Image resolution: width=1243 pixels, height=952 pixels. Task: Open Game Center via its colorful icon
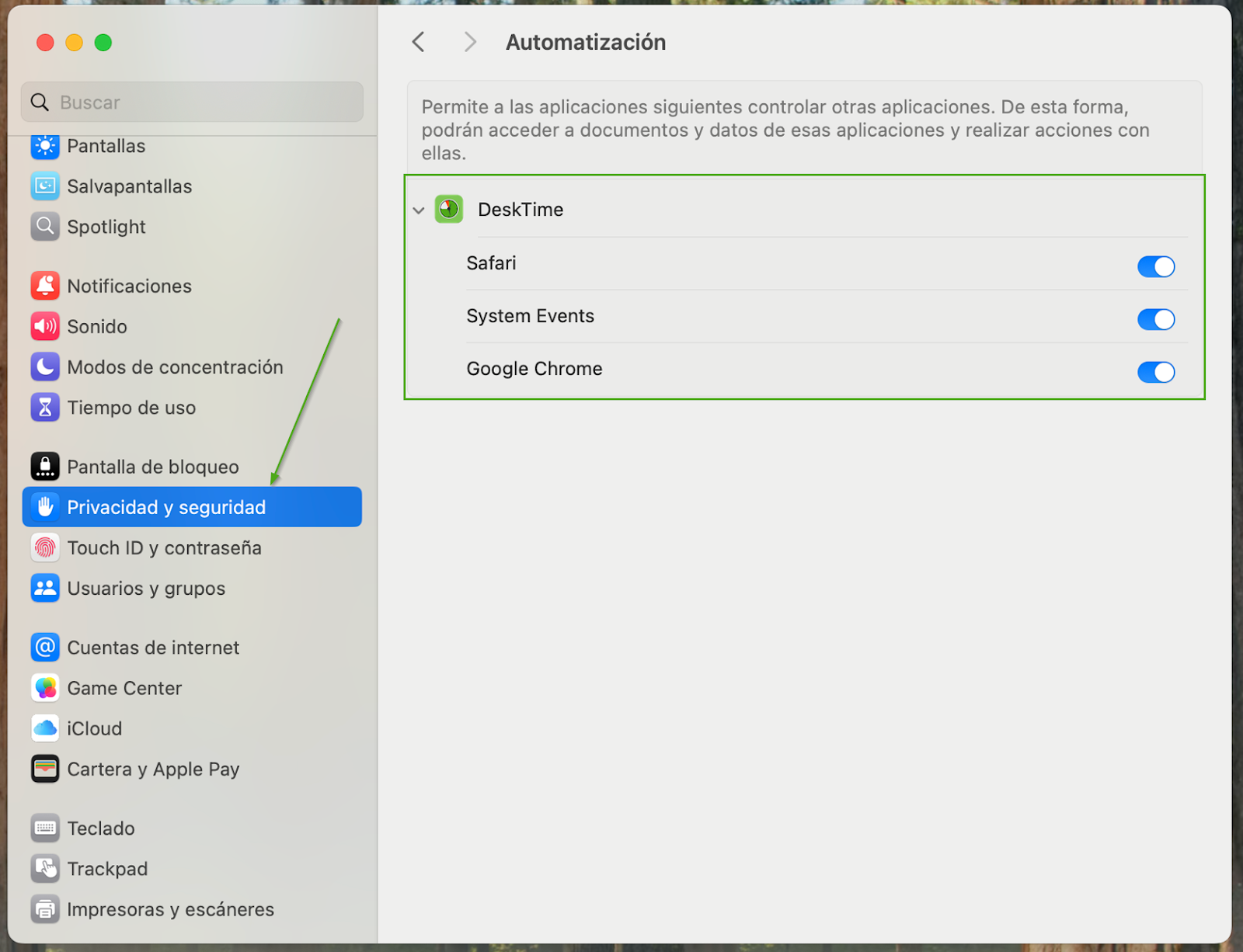(45, 688)
